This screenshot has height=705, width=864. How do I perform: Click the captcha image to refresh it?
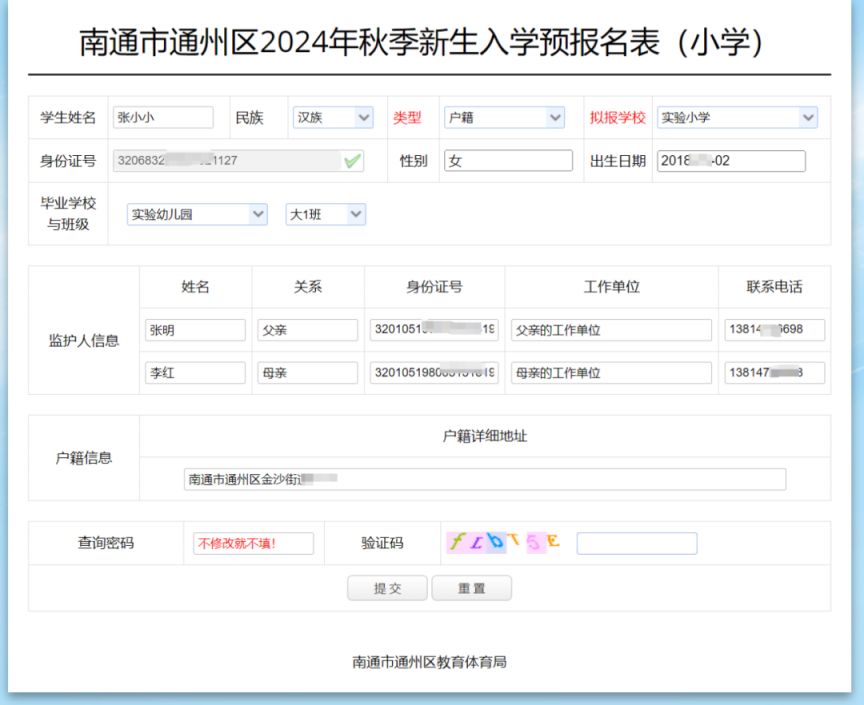coord(504,542)
